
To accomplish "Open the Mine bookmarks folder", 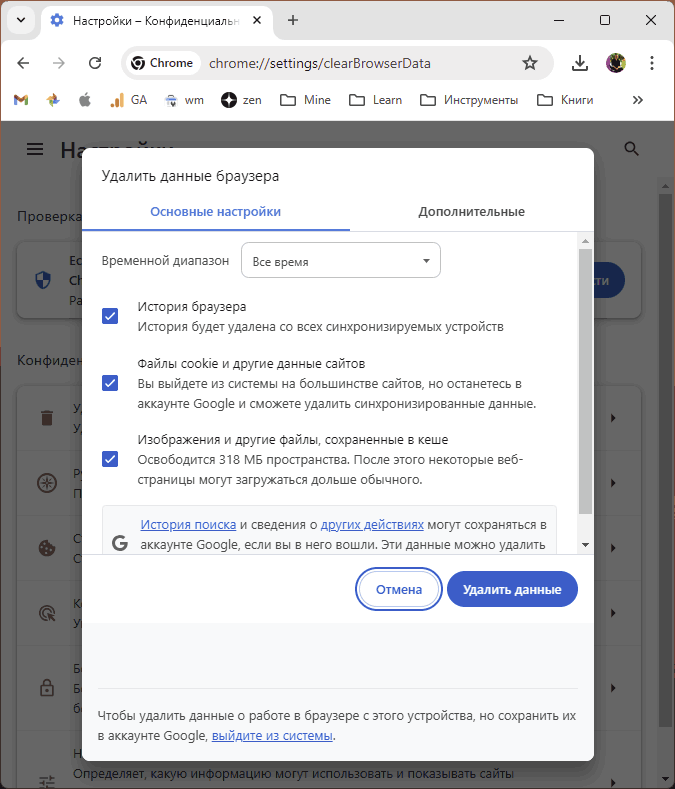I will pos(306,100).
